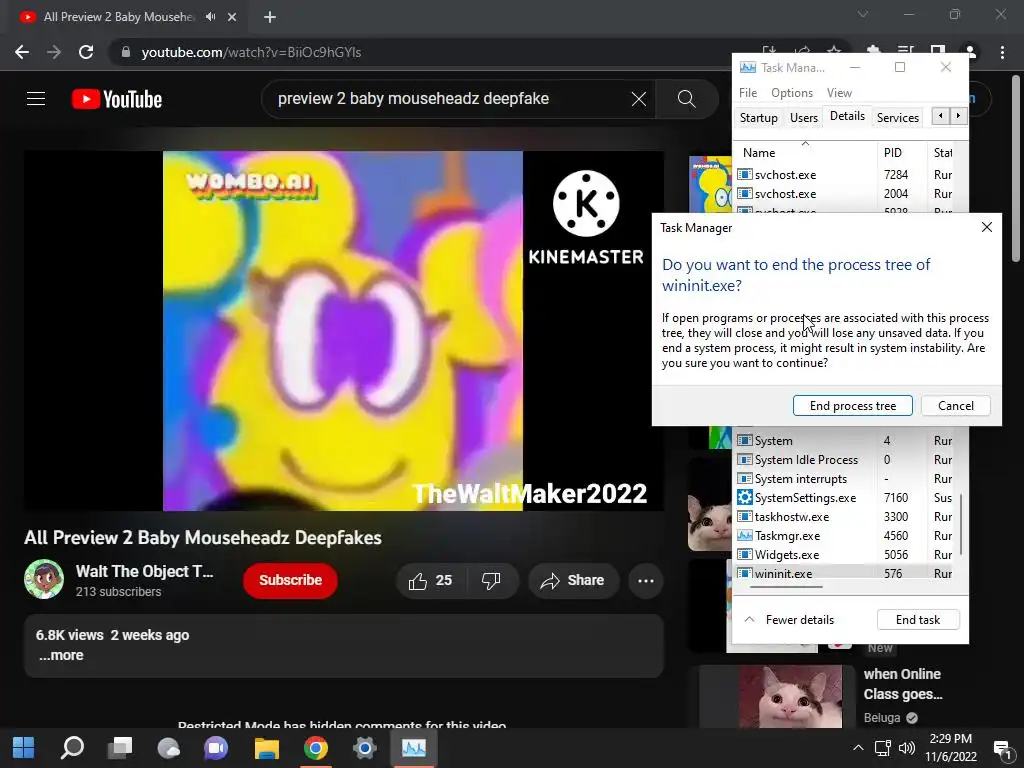Viewport: 1024px width, 768px height.
Task: Open File Explorer from taskbar
Action: point(266,748)
